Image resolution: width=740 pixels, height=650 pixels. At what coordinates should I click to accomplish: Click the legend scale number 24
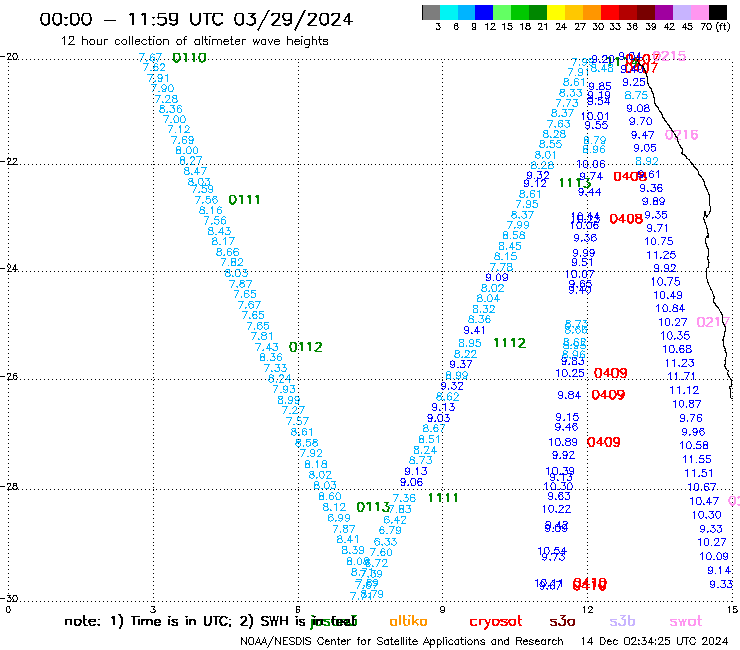coord(561,26)
